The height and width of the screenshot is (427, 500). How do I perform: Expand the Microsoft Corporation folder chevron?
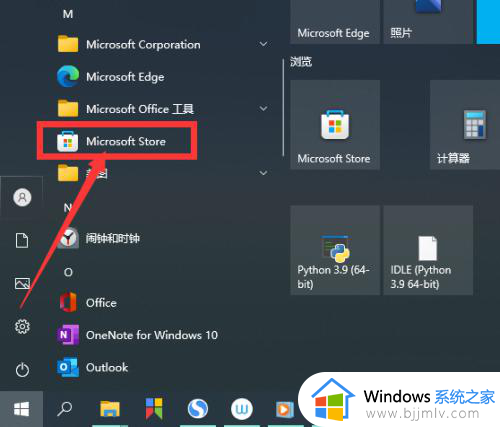[x=263, y=44]
